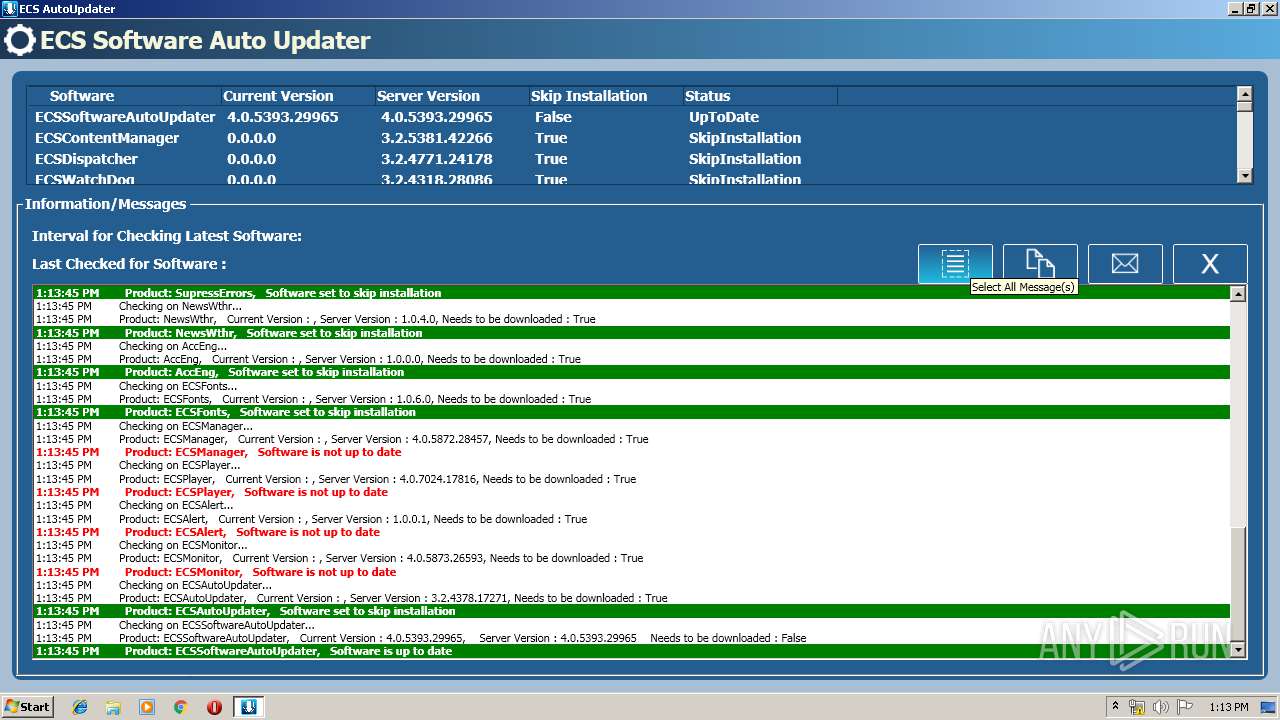This screenshot has width=1280, height=720.
Task: Select green ECSAutoUpdater skip installation message
Action: [x=632, y=611]
